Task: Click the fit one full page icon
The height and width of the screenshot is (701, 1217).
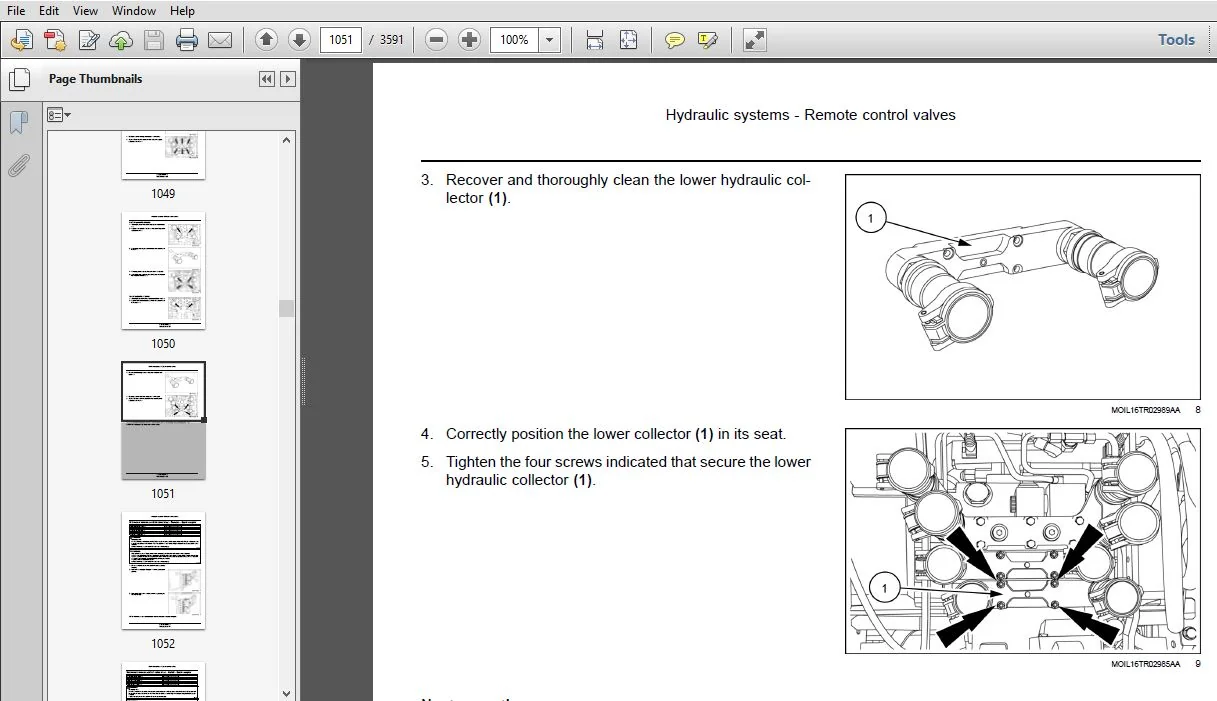Action: tap(628, 40)
